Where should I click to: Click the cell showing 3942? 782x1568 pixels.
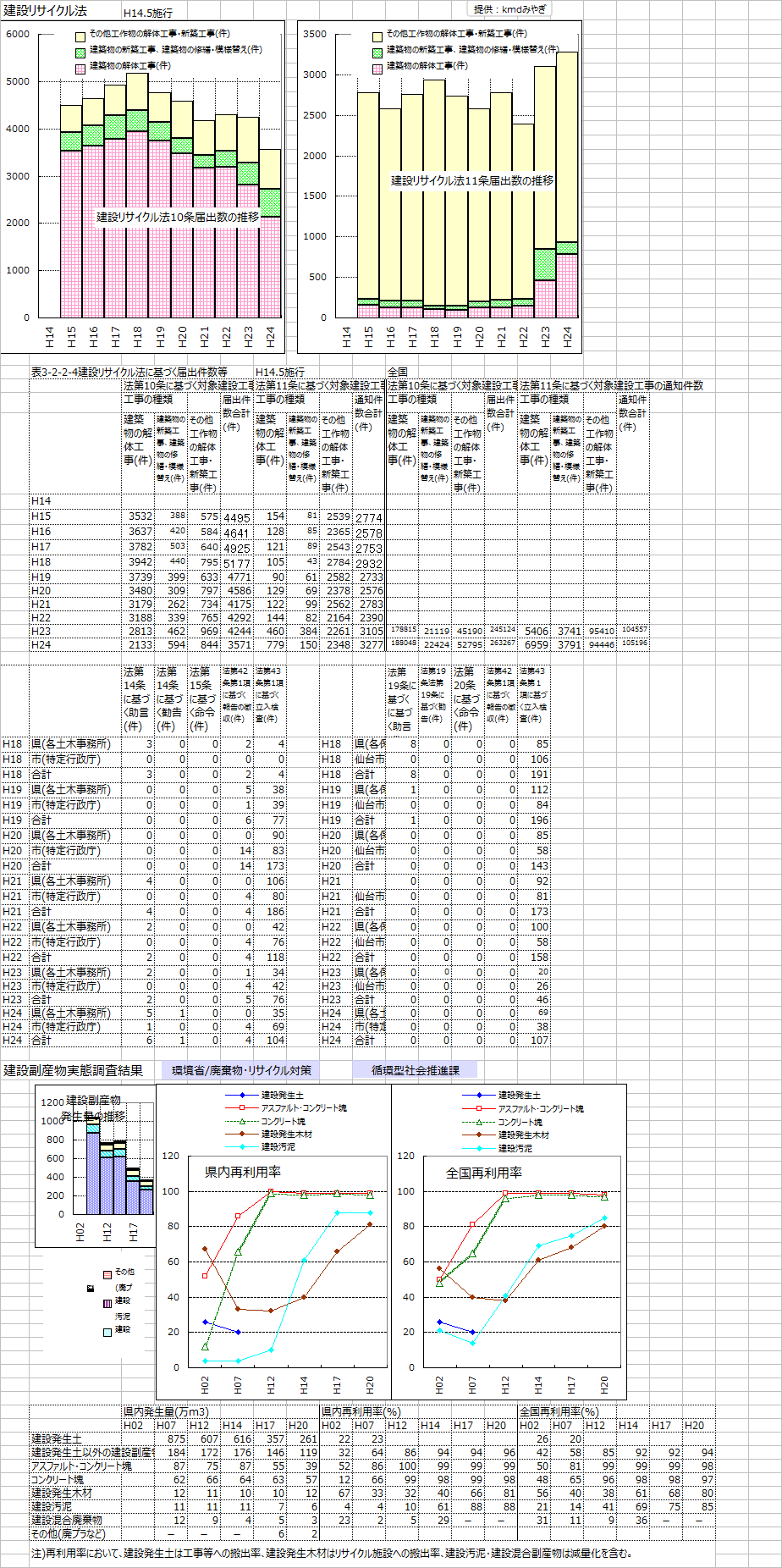(x=140, y=561)
